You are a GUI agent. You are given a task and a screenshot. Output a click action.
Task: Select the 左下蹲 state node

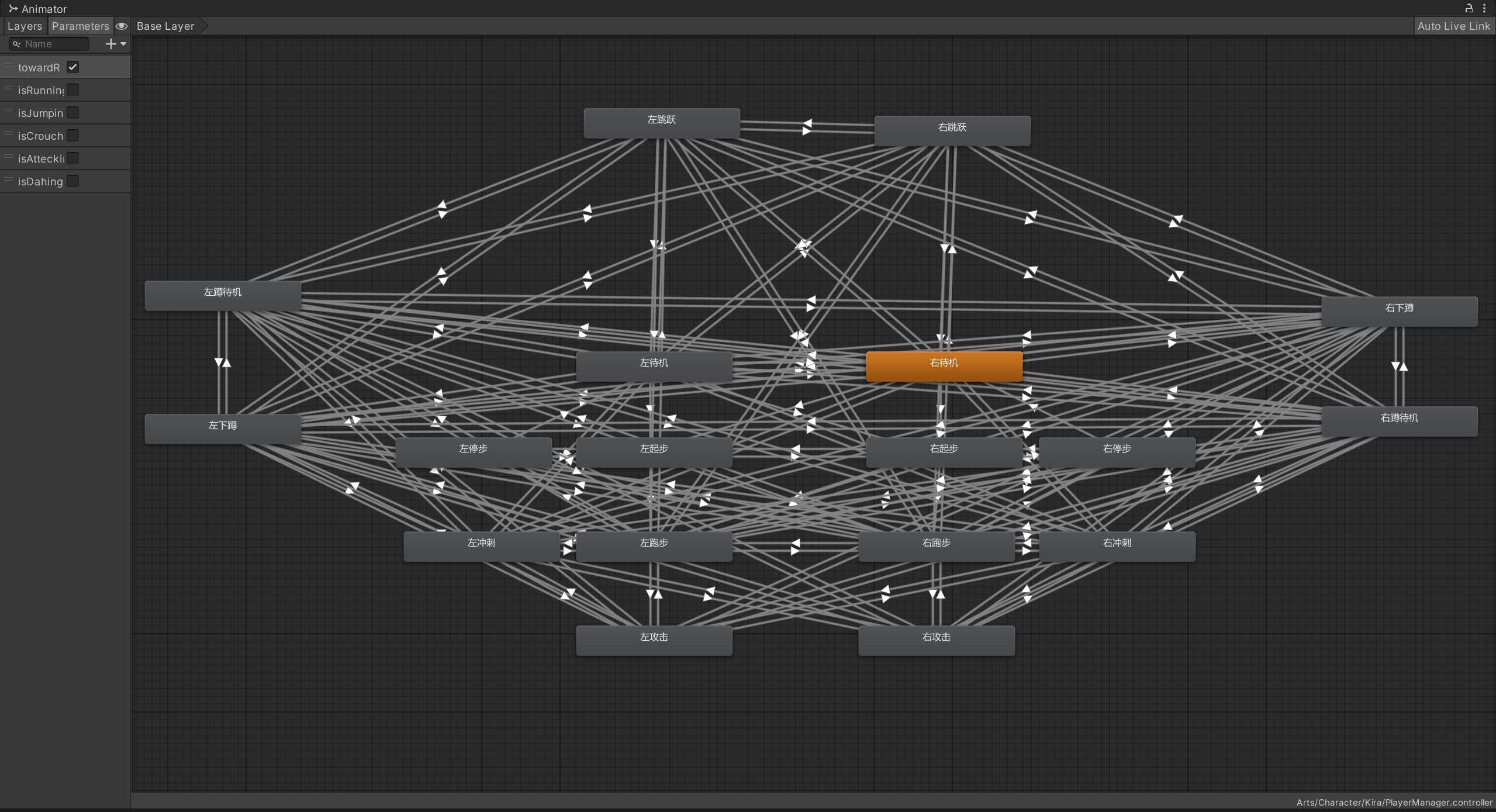(223, 429)
